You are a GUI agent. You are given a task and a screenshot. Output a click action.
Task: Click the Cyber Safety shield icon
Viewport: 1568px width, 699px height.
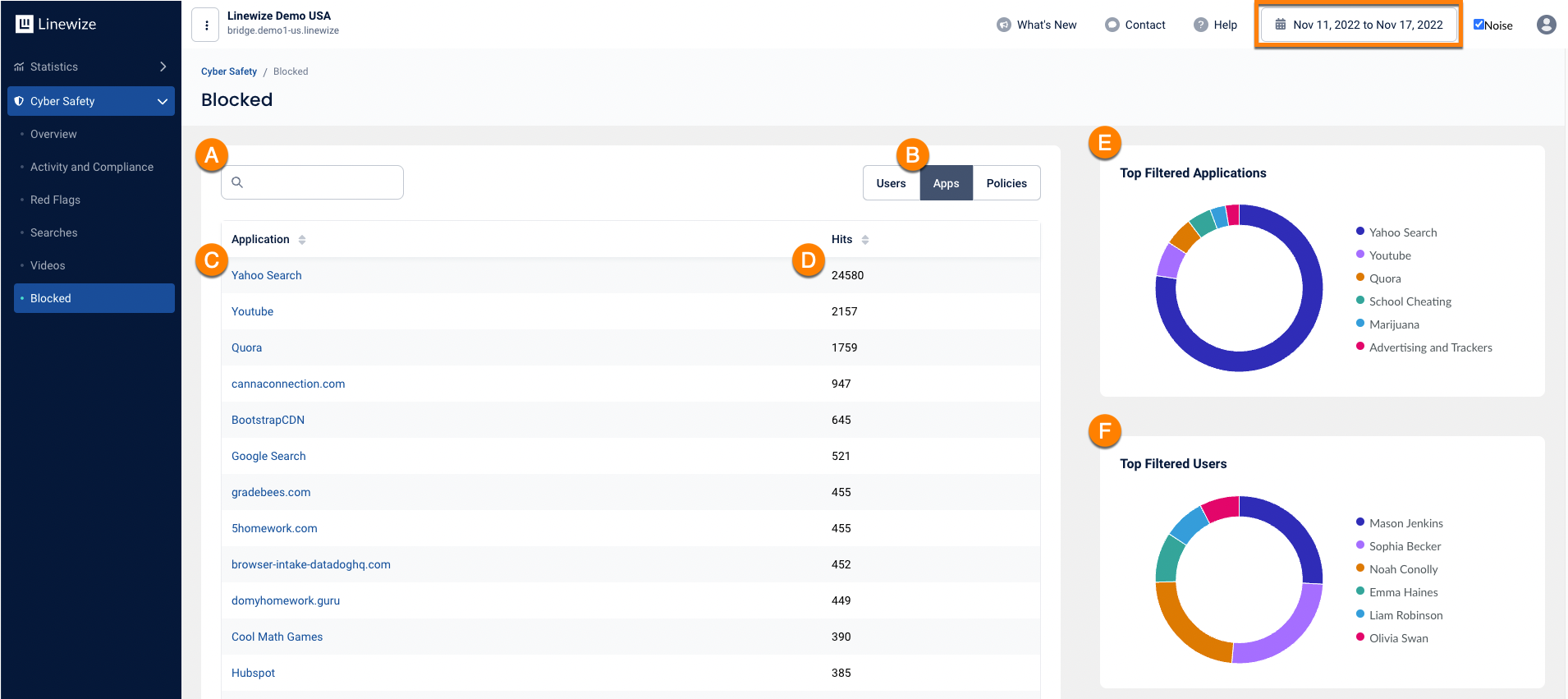tap(19, 101)
